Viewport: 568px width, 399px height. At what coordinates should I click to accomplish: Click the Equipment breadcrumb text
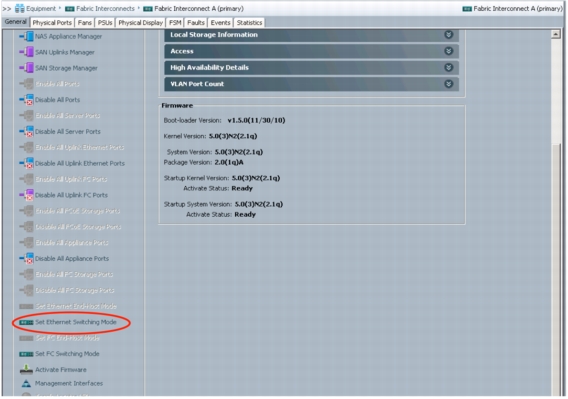pyautogui.click(x=41, y=8)
